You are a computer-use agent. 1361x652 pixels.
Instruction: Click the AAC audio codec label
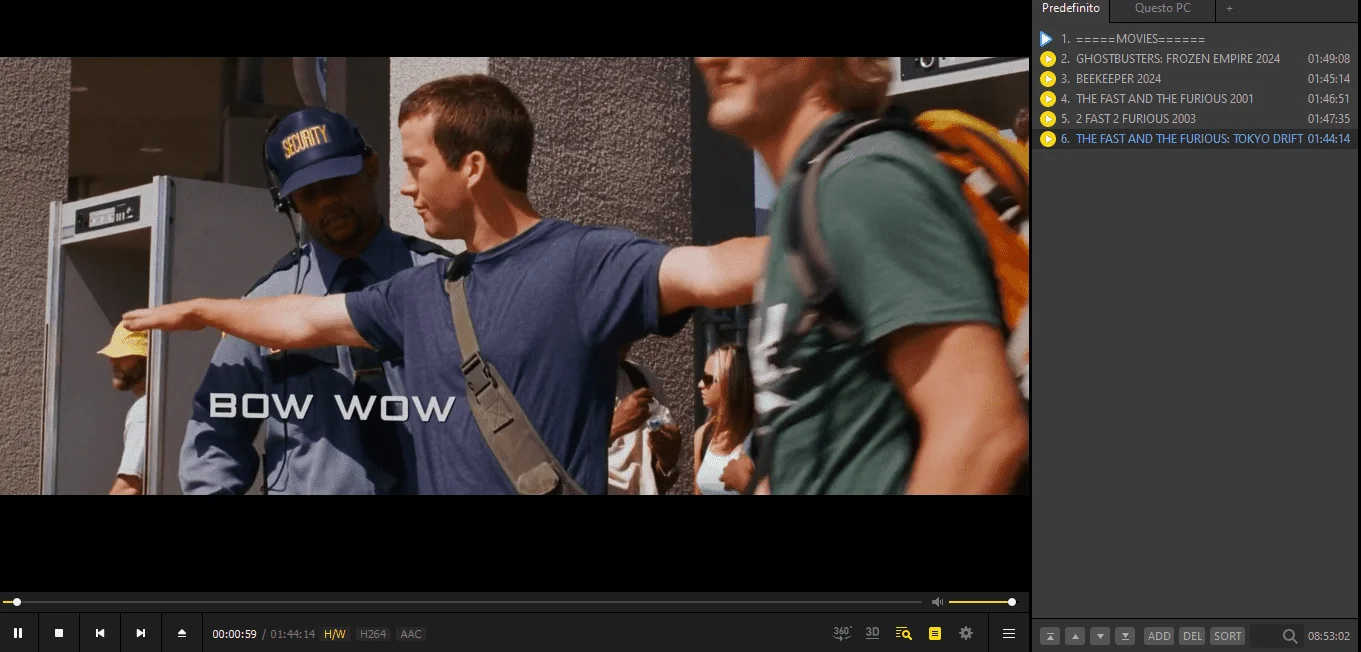tap(411, 634)
